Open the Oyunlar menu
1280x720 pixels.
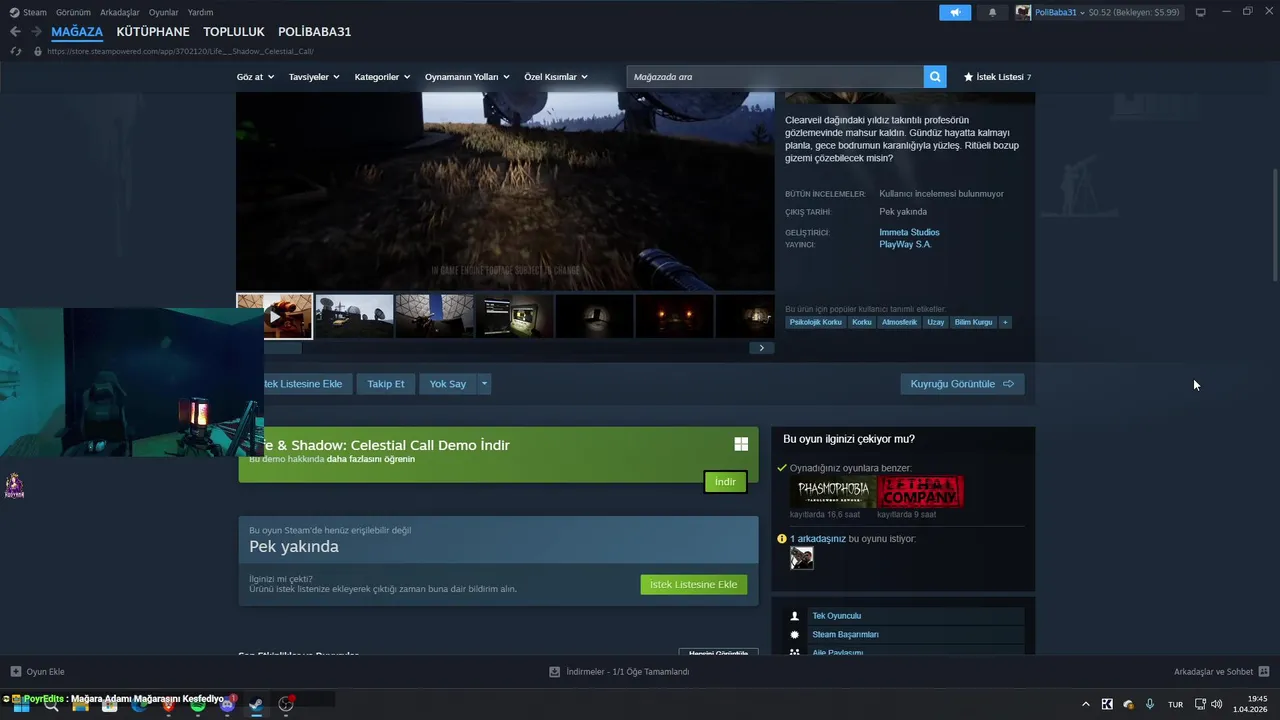click(x=163, y=12)
